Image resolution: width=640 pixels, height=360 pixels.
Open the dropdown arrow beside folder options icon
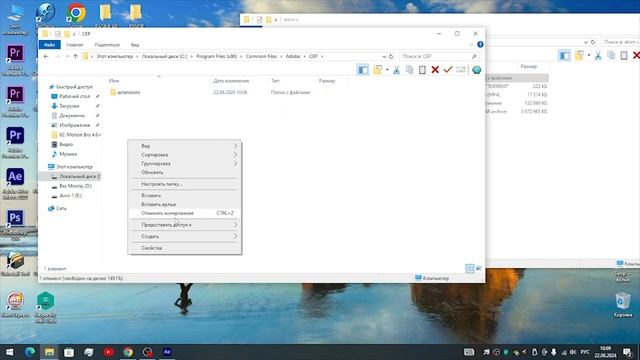[387, 70]
